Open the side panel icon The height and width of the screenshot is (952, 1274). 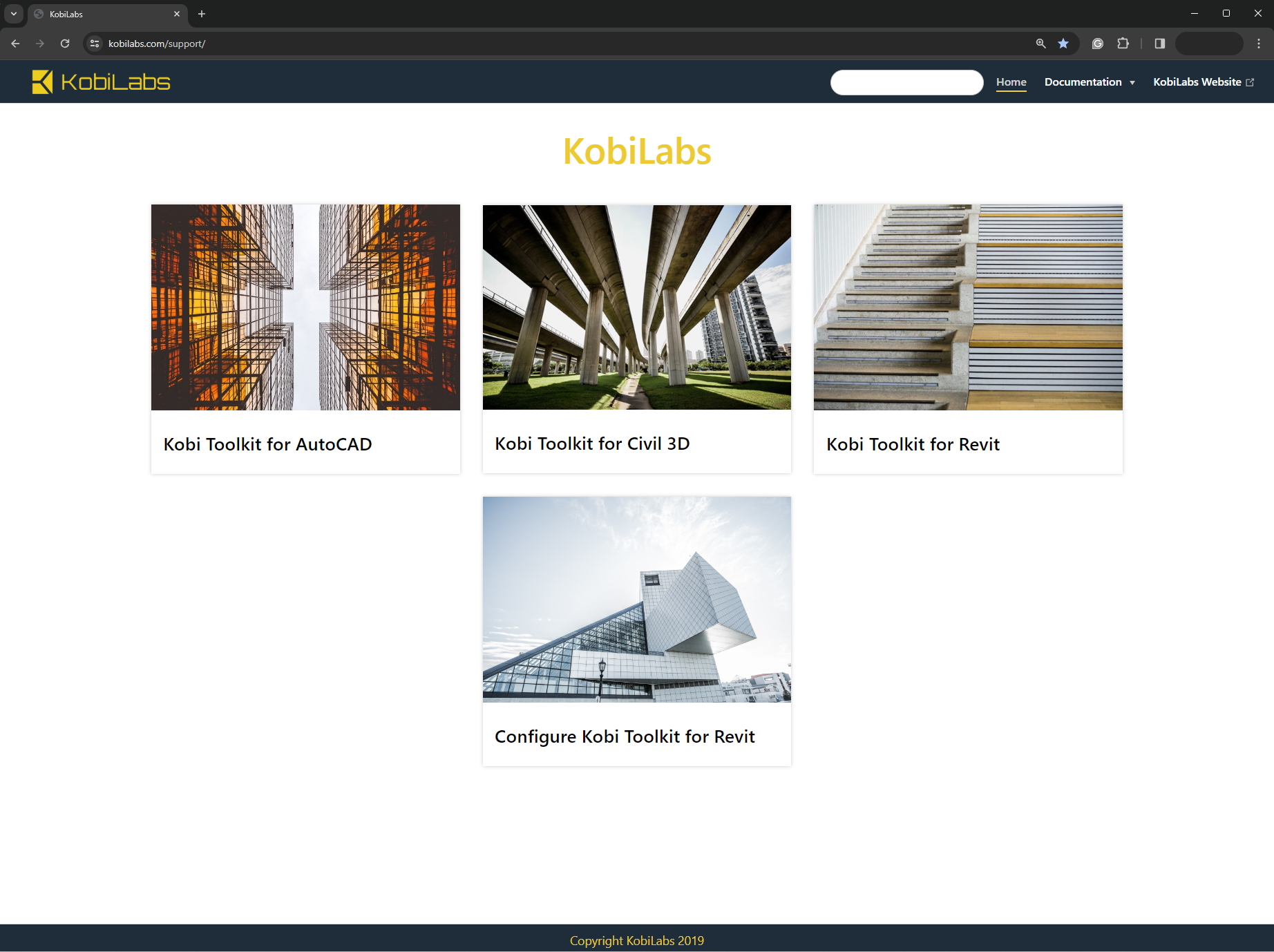pyautogui.click(x=1159, y=43)
